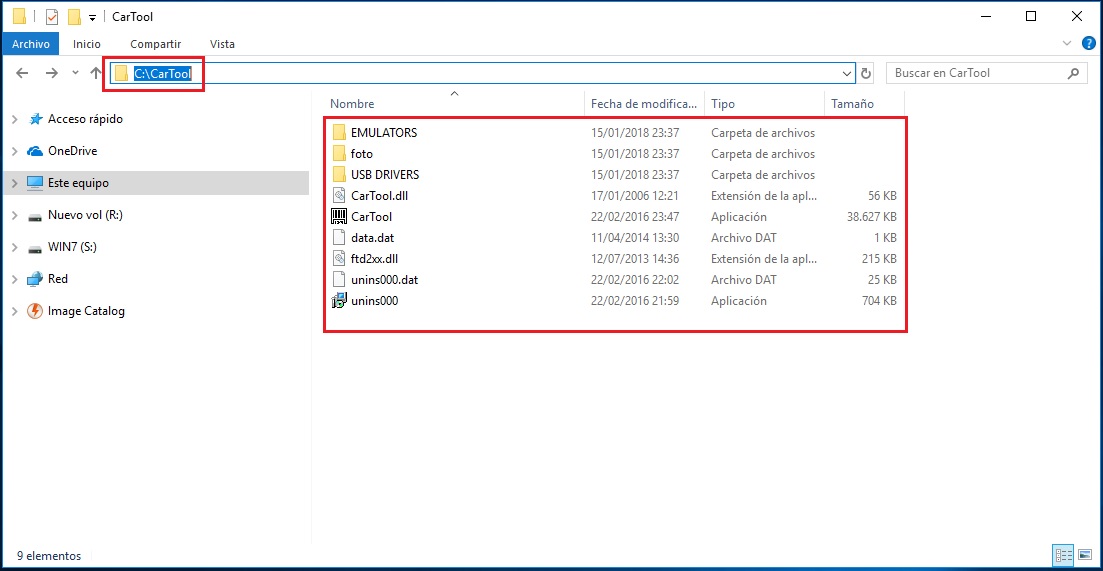Open the address bar history dropdown

coord(846,73)
